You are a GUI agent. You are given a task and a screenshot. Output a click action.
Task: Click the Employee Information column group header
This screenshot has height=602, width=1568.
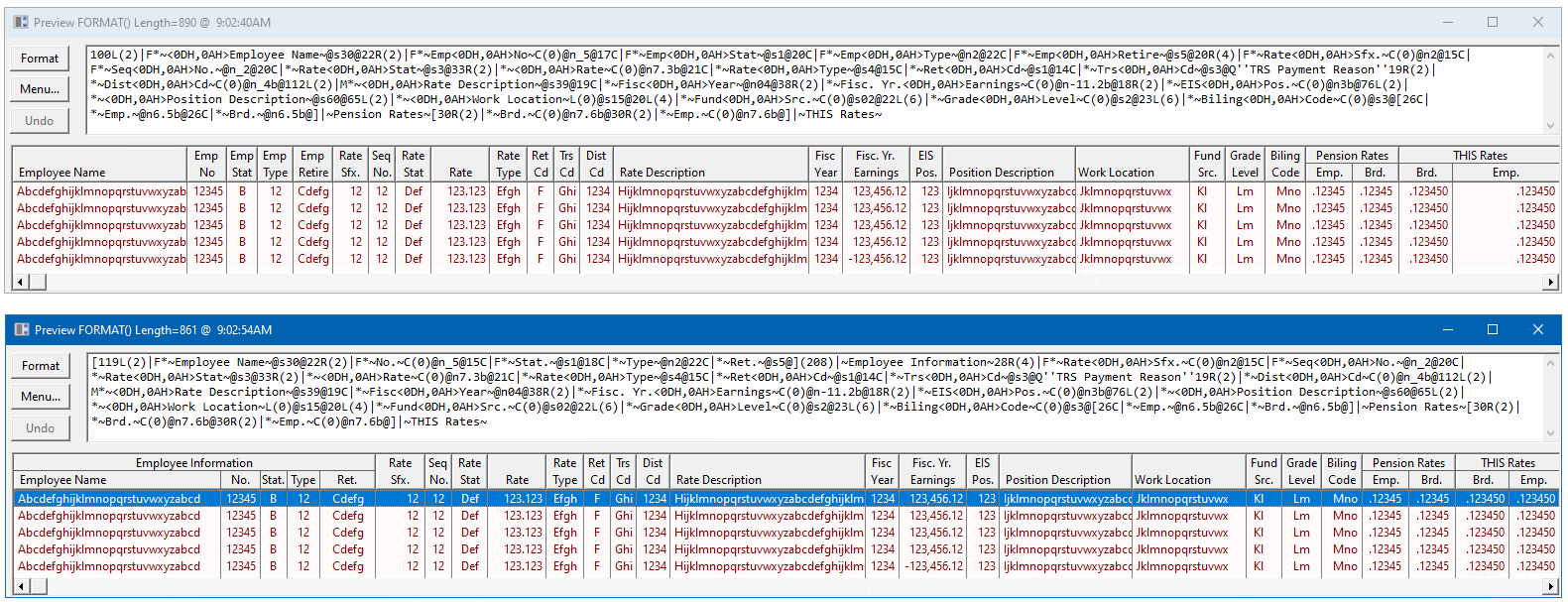coord(194,463)
